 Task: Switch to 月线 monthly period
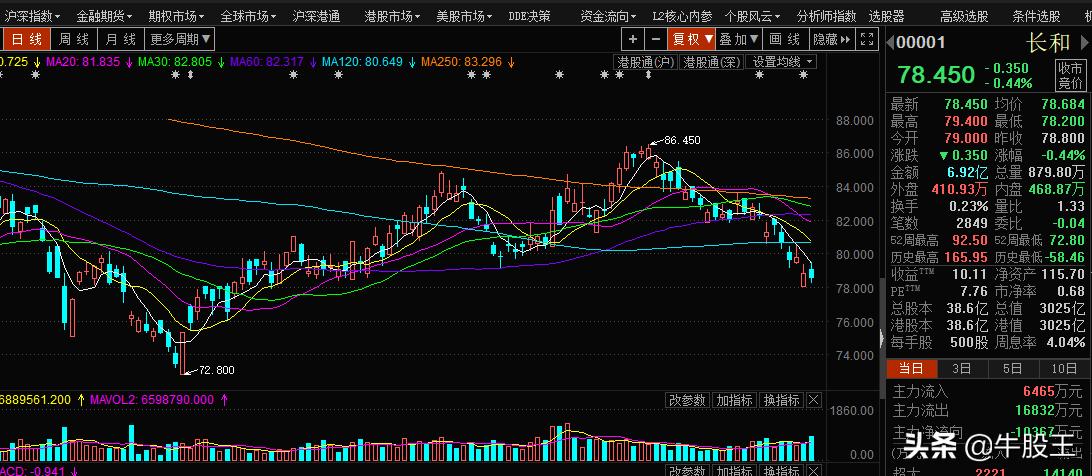pyautogui.click(x=120, y=39)
